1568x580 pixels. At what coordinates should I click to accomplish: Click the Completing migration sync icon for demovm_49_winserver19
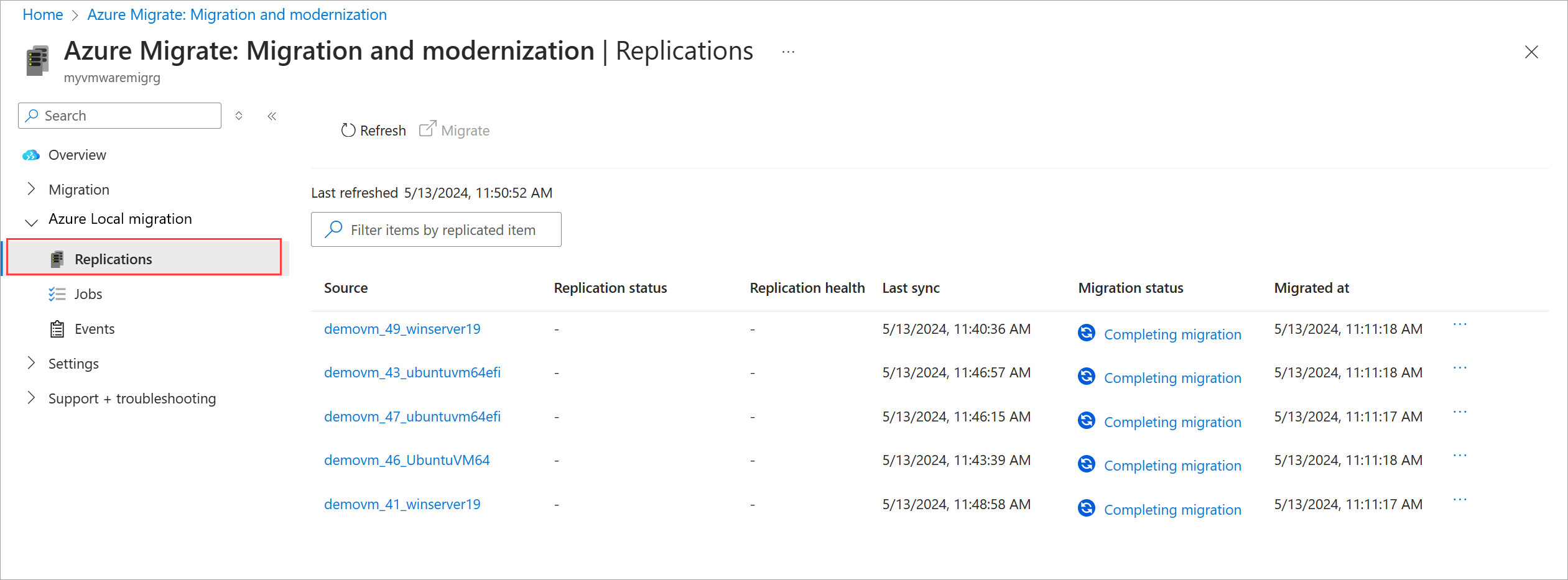tap(1086, 333)
